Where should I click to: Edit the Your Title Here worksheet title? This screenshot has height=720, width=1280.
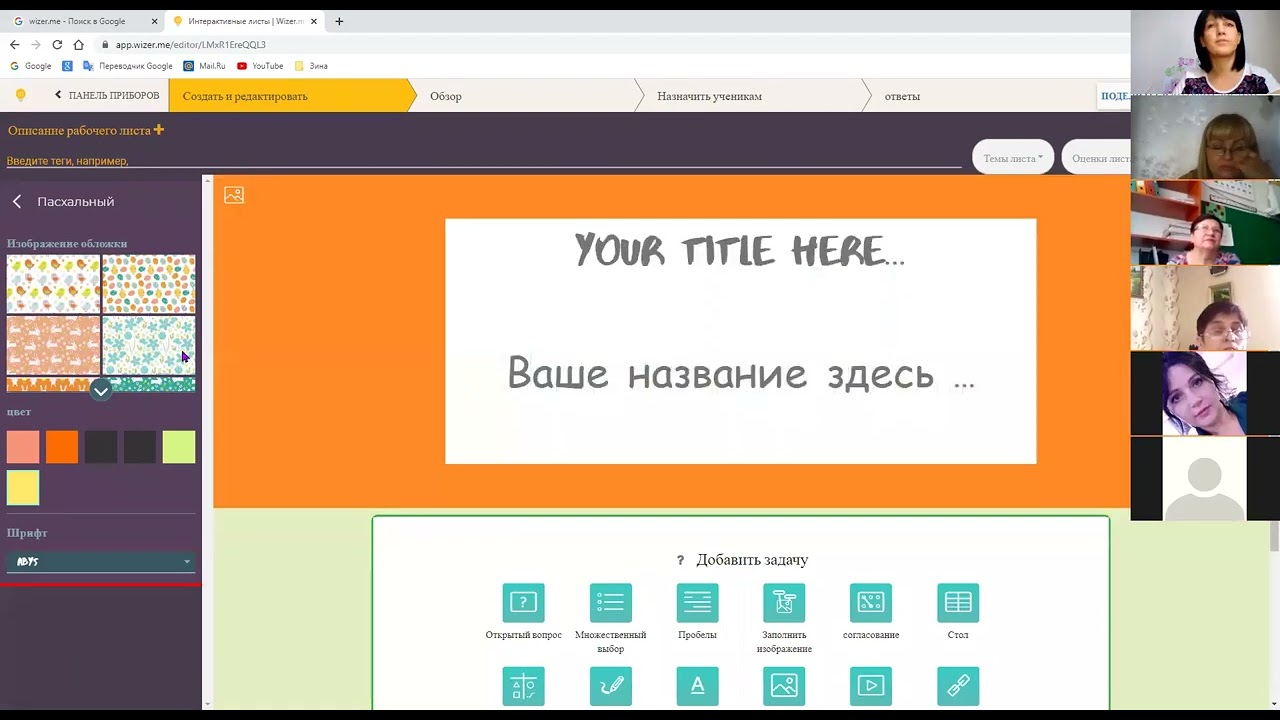[x=740, y=250]
